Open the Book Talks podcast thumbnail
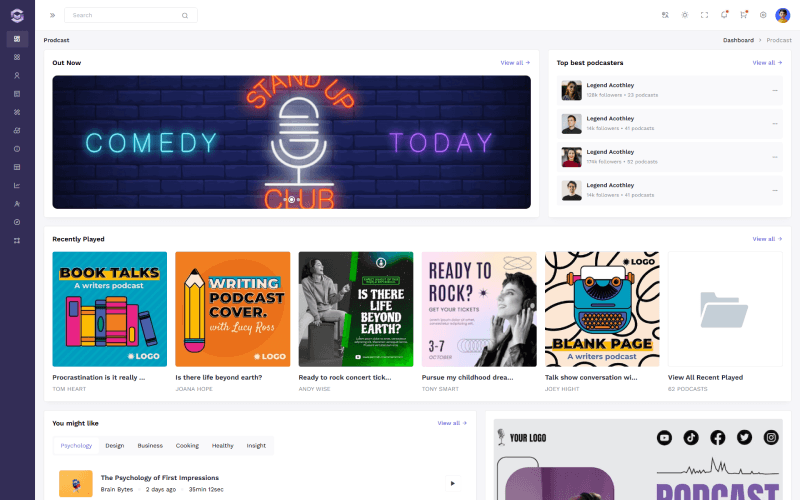The image size is (800, 500). click(x=110, y=309)
